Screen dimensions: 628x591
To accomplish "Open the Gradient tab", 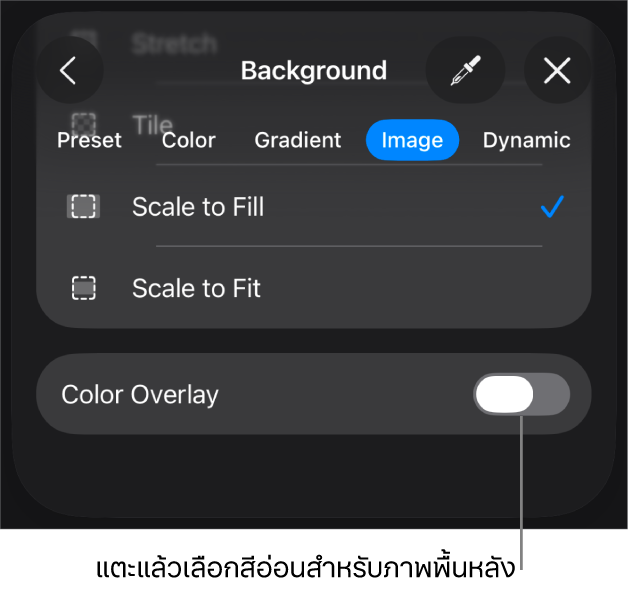I will pos(298,140).
